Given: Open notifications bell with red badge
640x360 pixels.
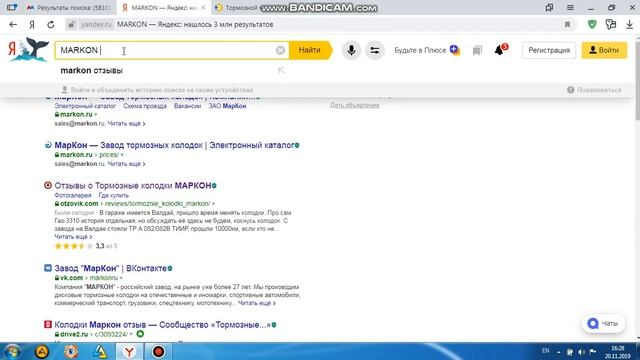Looking at the screenshot, I should click(x=501, y=49).
